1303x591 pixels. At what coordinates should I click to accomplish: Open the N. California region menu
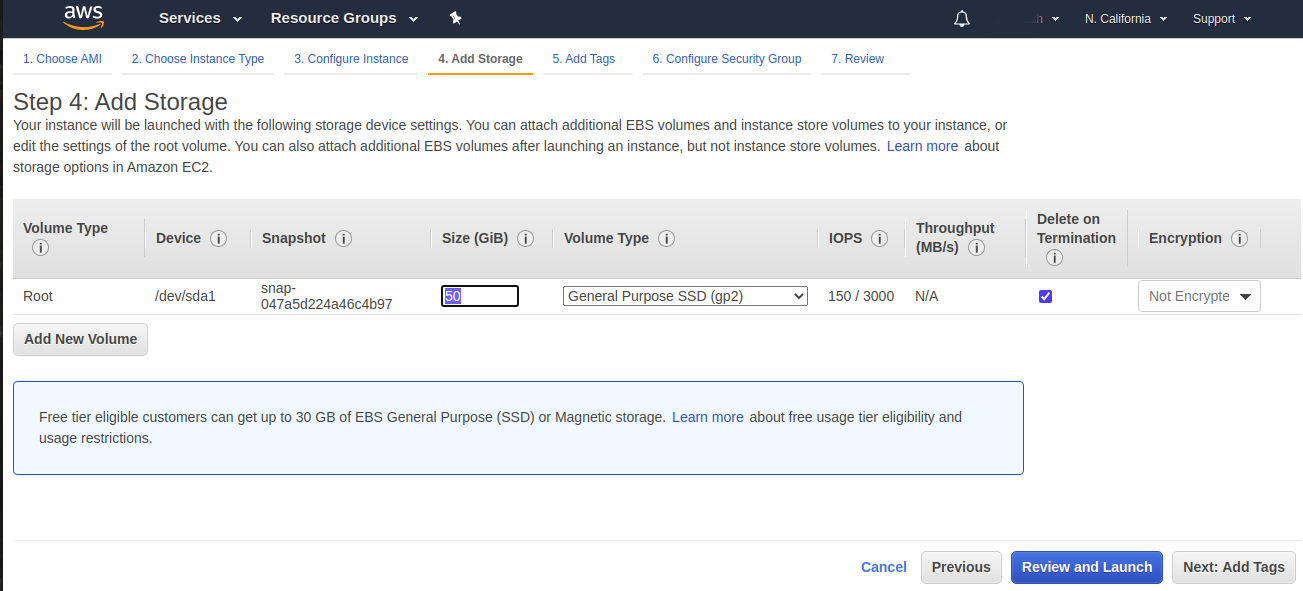1126,19
